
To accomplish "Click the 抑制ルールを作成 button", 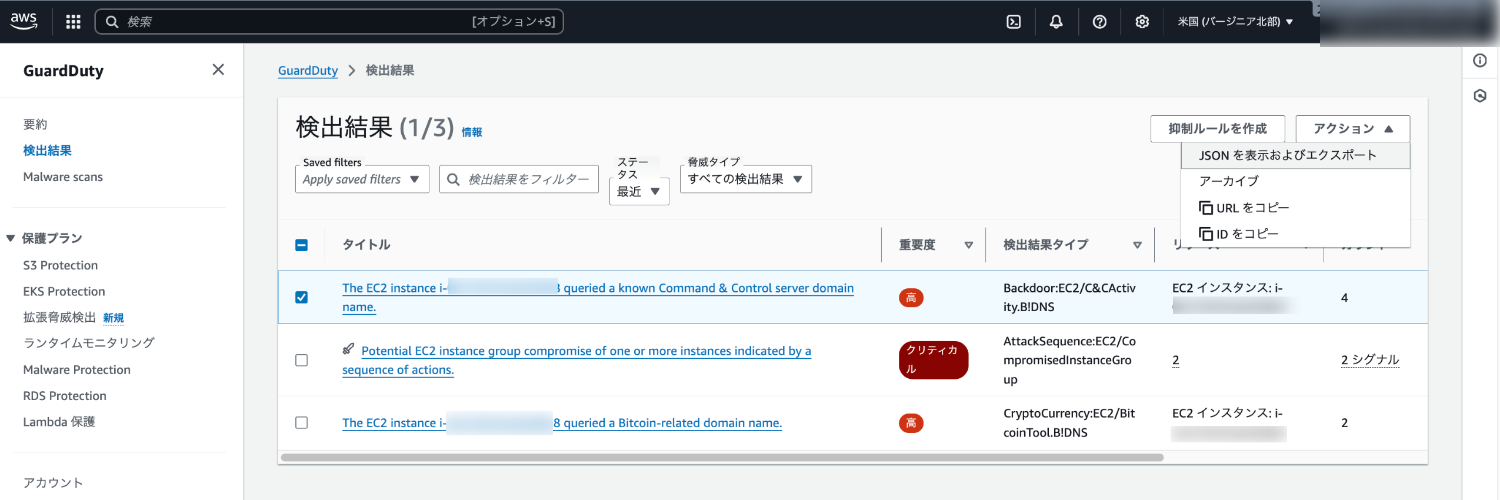I will pyautogui.click(x=1217, y=129).
